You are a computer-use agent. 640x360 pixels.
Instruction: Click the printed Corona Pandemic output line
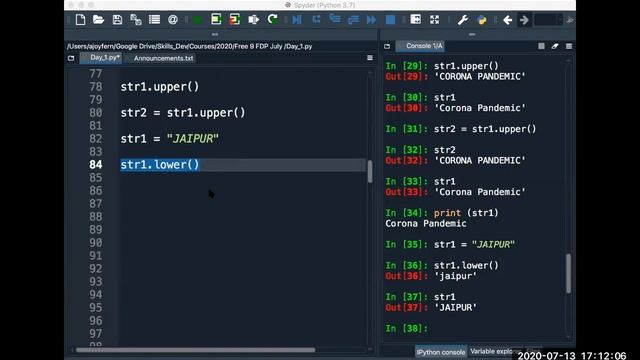coord(426,223)
